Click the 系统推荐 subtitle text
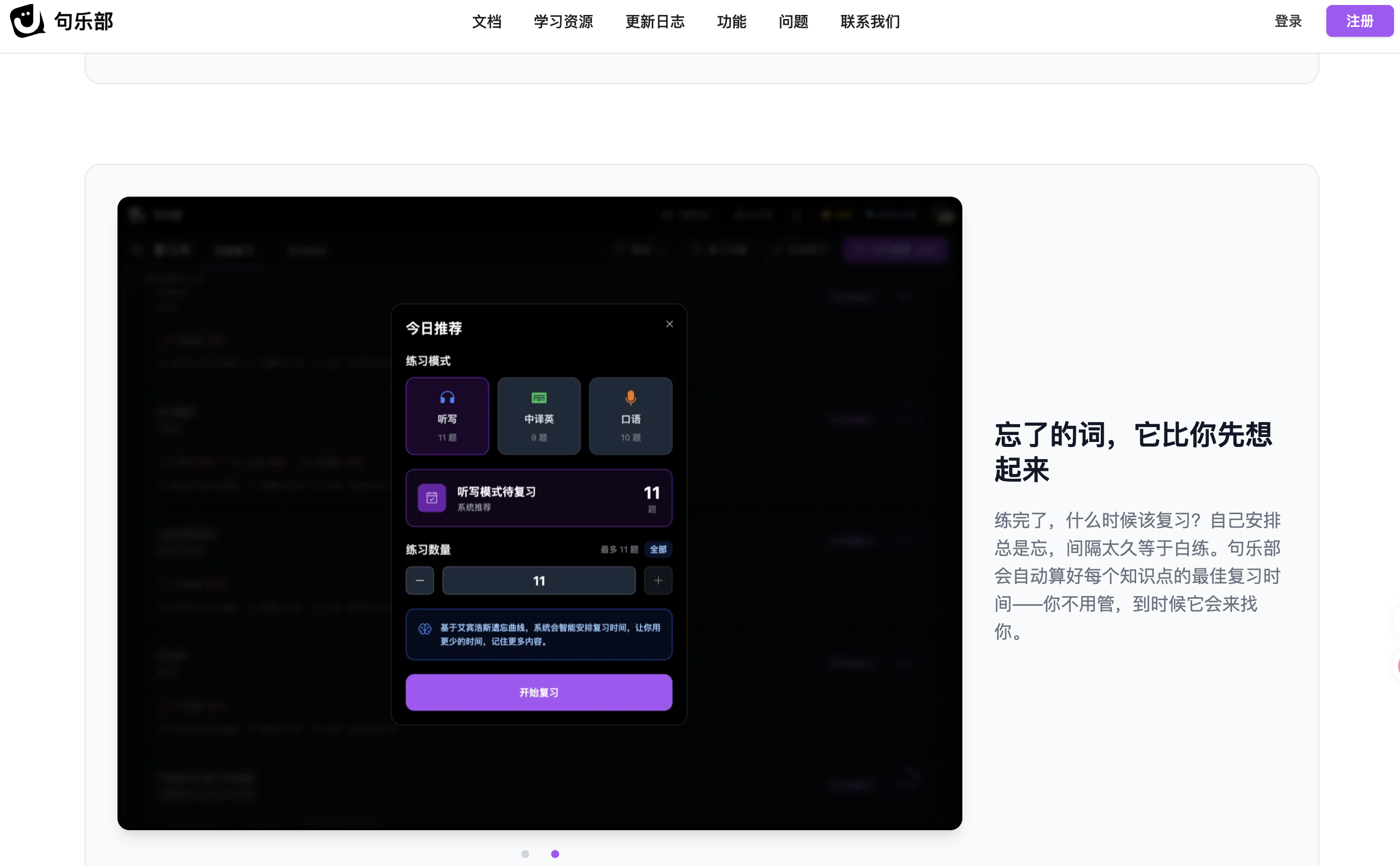The height and width of the screenshot is (866, 1400). (474, 508)
